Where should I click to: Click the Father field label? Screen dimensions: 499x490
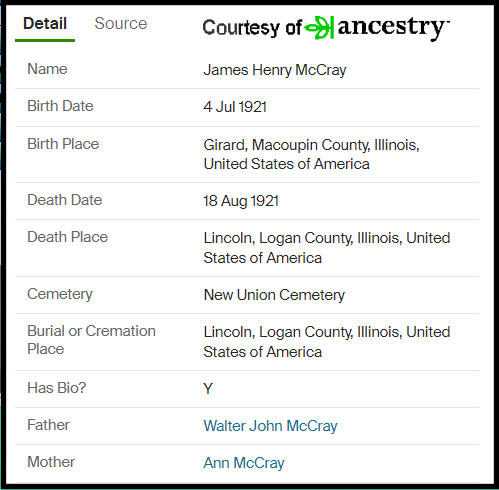coord(48,425)
